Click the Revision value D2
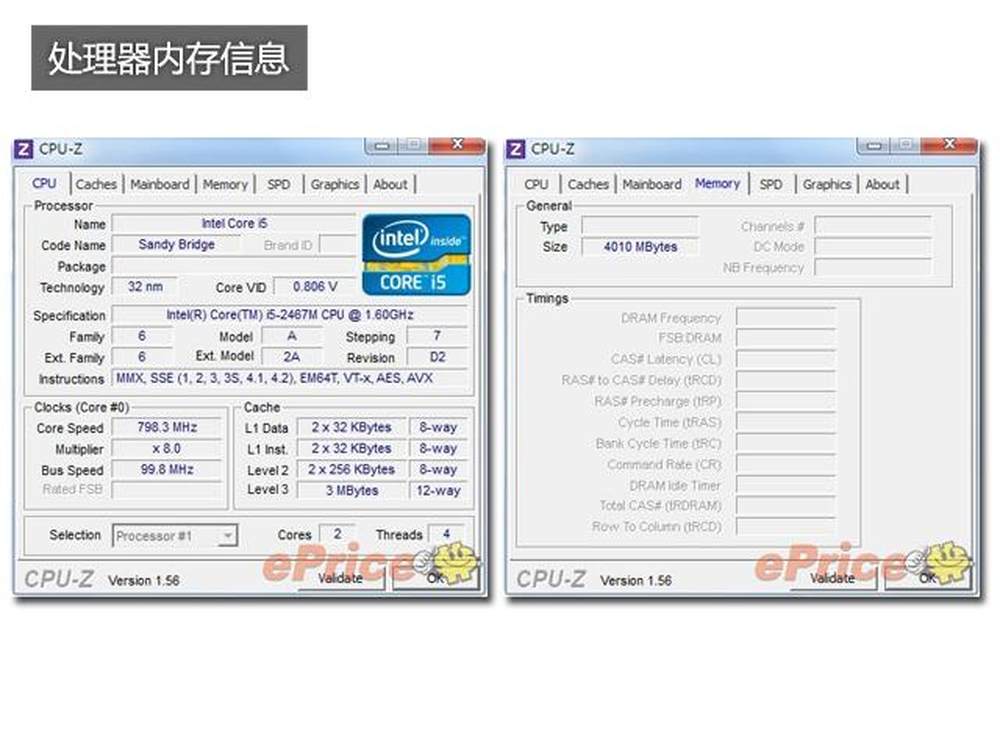The height and width of the screenshot is (750, 1000). 438,357
